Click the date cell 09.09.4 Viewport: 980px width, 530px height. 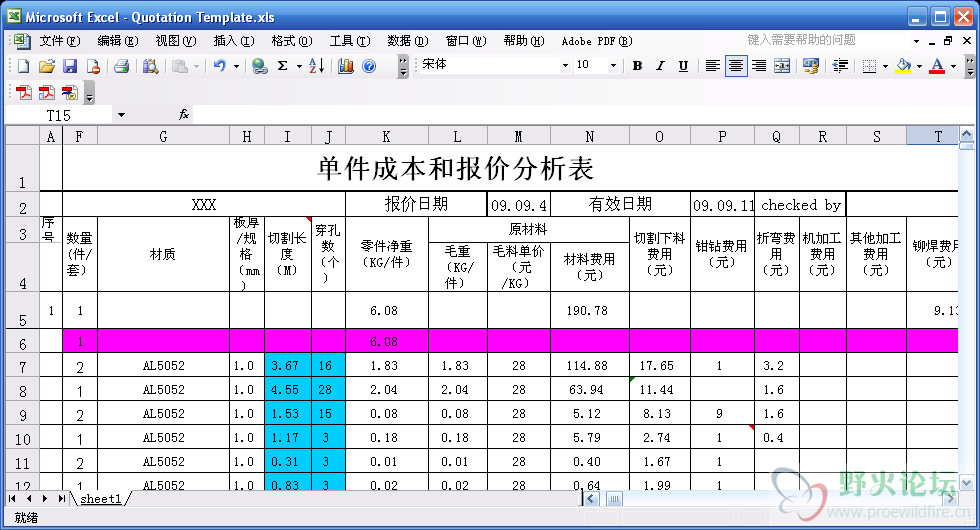coord(518,205)
